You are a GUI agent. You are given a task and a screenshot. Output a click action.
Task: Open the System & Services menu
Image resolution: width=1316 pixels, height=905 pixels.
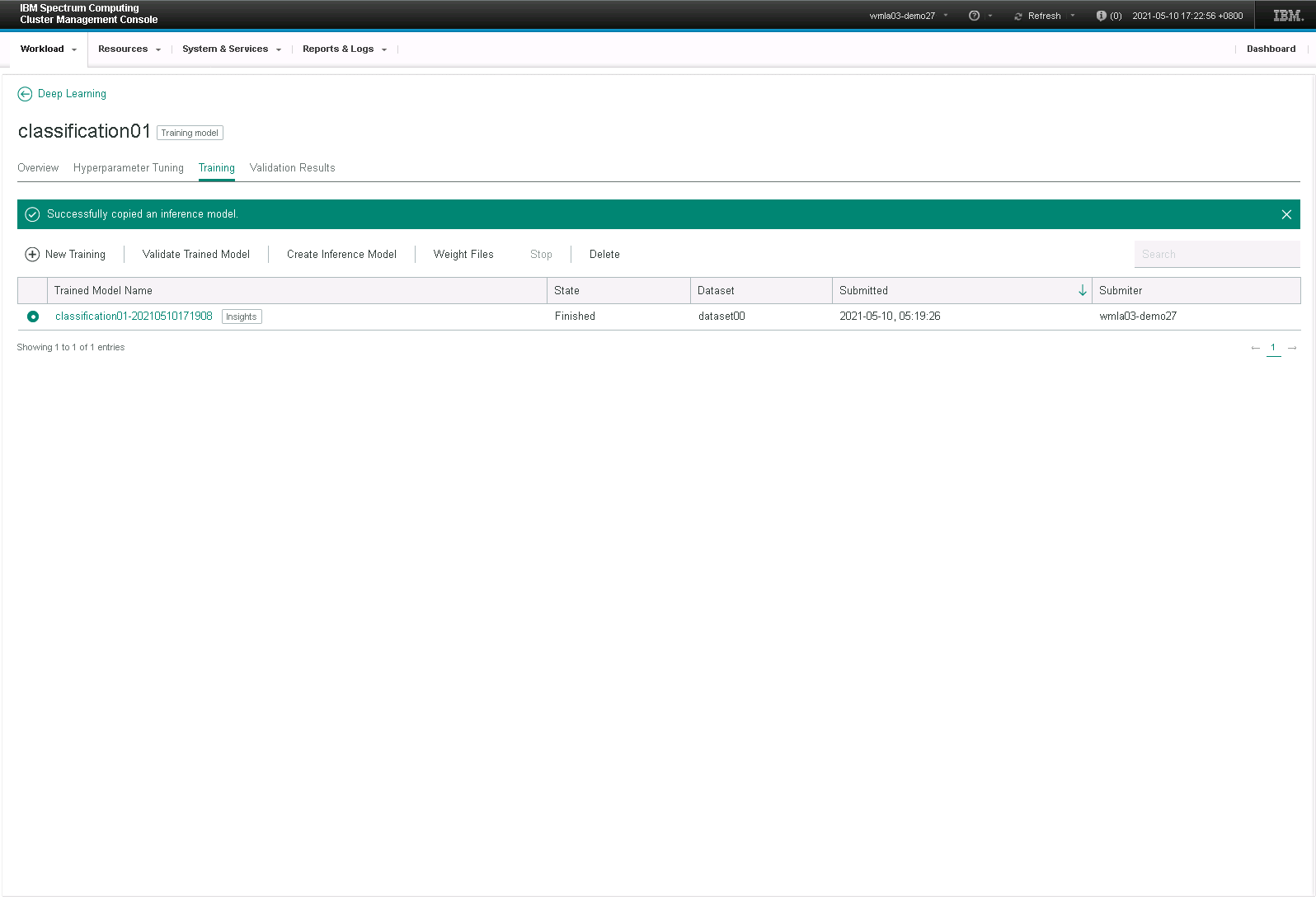pyautogui.click(x=232, y=49)
